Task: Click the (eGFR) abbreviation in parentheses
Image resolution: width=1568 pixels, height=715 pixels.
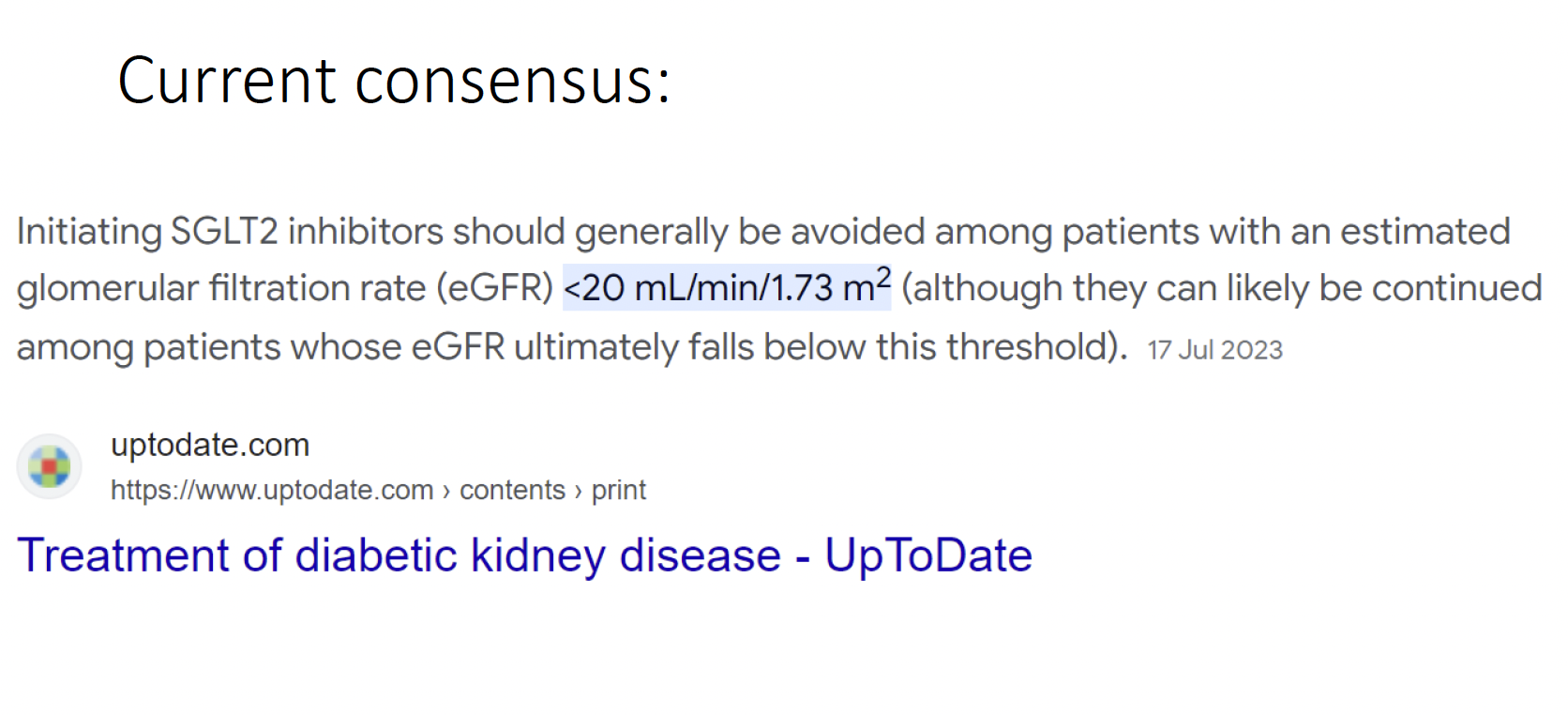Action: 495,288
